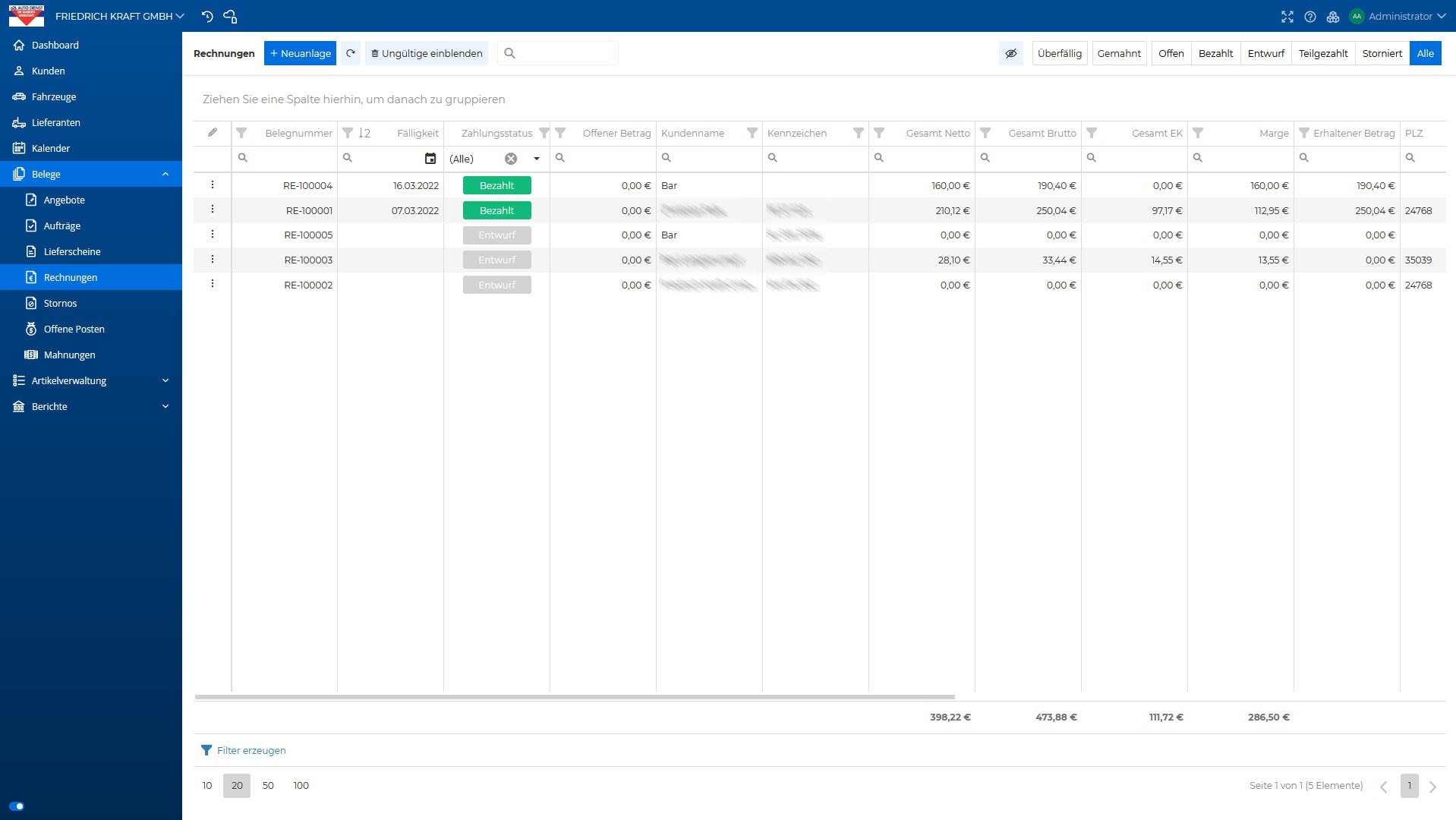Open row menu for invoice RE-100004
Viewport: 1456px width, 820px height.
213,184
